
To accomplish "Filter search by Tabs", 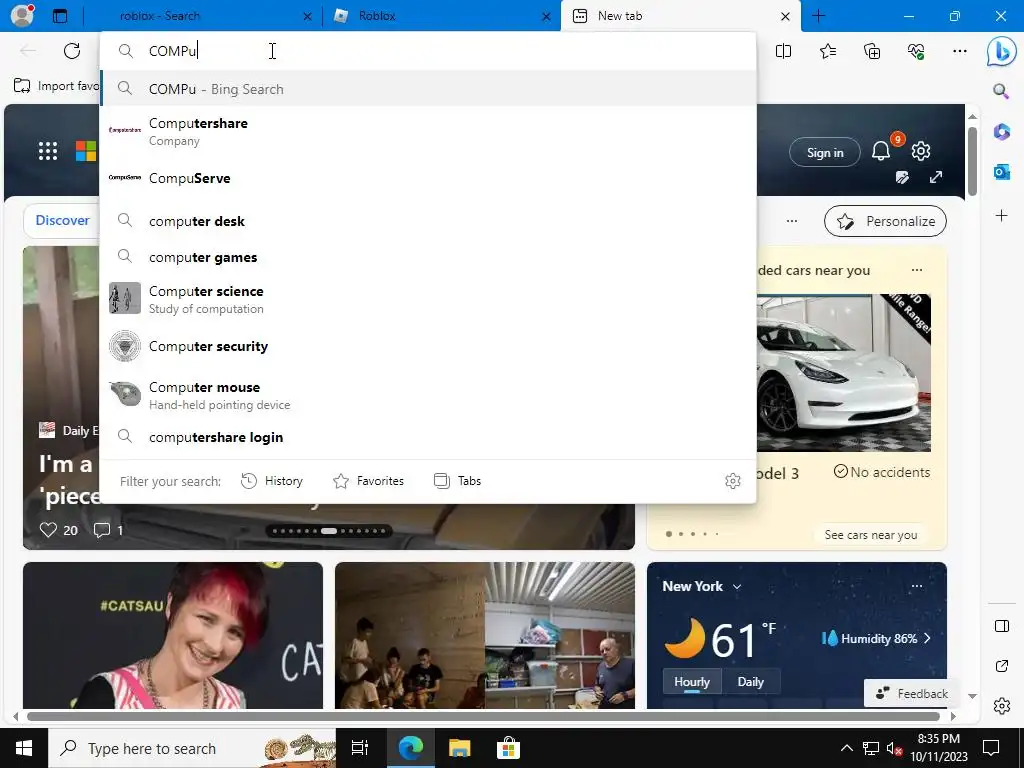I will pos(457,481).
